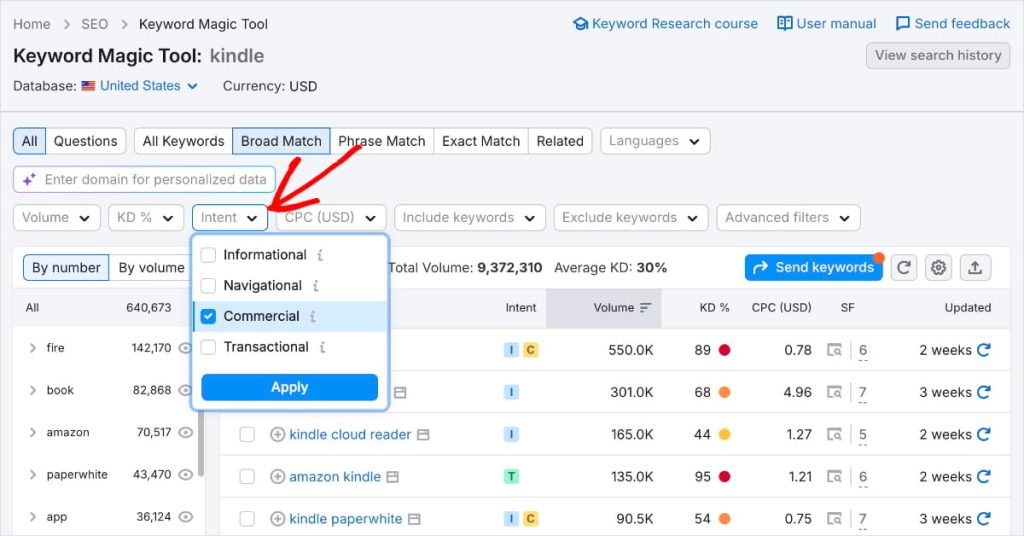The image size is (1024, 536).
Task: Refresh the 301.0K volume row metrics
Action: pos(984,392)
